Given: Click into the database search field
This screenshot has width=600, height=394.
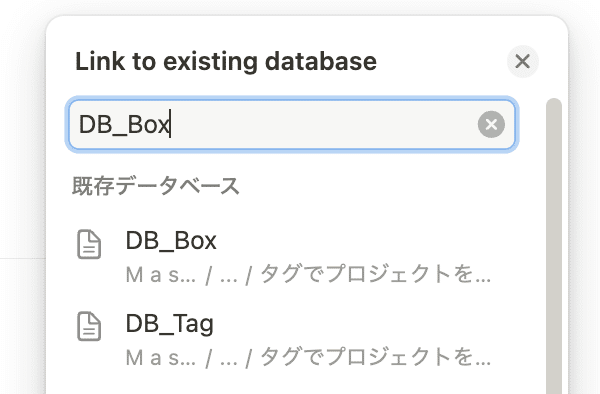Looking at the screenshot, I should pos(292,124).
